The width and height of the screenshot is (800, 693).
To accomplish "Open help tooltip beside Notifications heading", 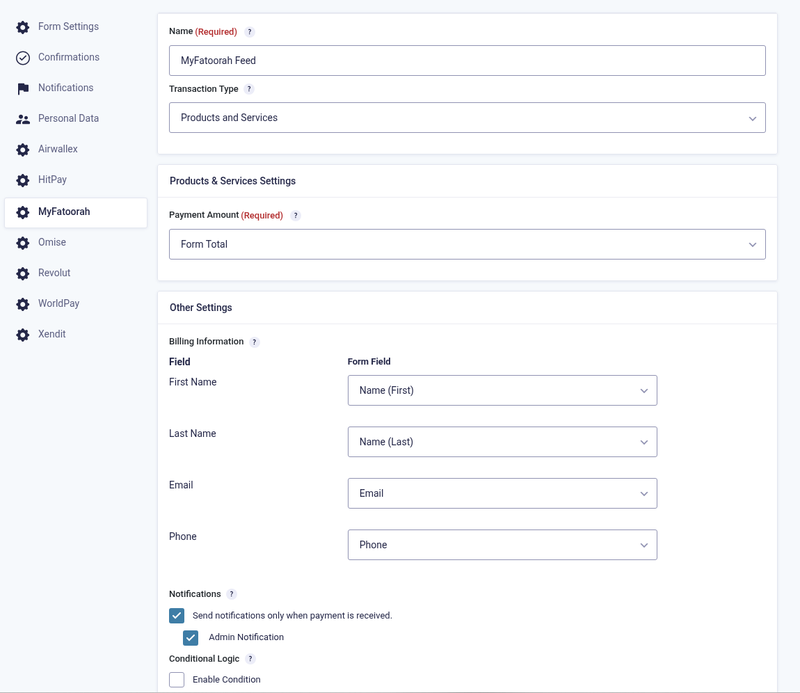I will (x=232, y=594).
